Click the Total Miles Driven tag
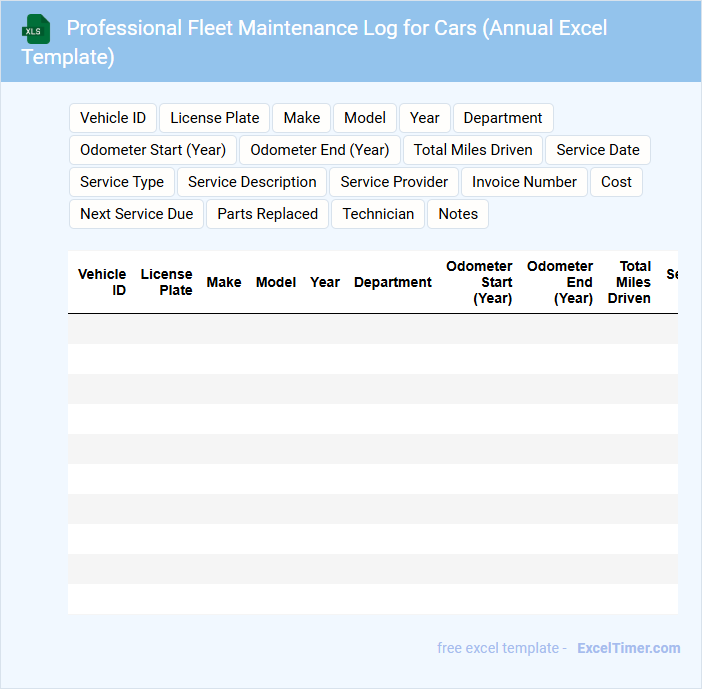The height and width of the screenshot is (689, 702). (x=473, y=150)
